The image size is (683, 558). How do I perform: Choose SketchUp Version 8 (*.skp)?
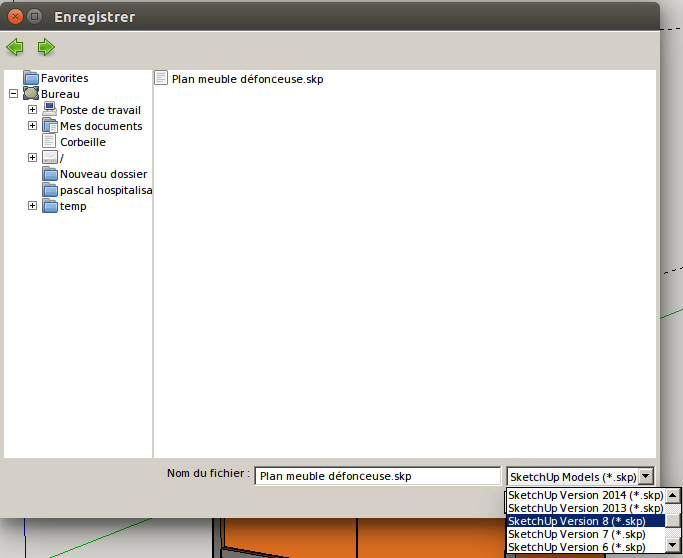[586, 521]
